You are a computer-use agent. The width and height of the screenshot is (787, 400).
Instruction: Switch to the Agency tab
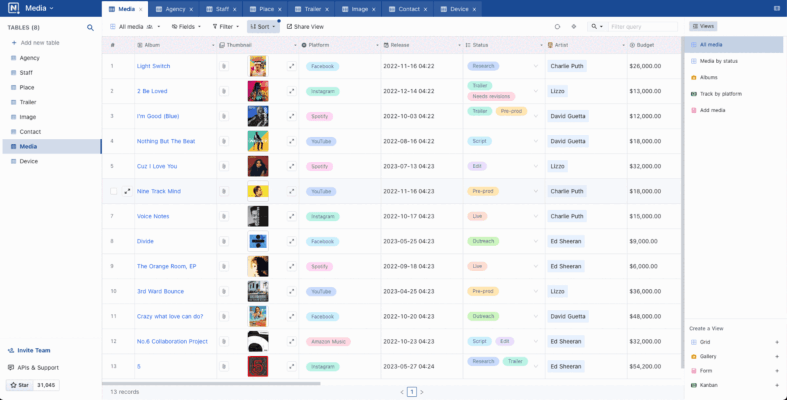[174, 8]
